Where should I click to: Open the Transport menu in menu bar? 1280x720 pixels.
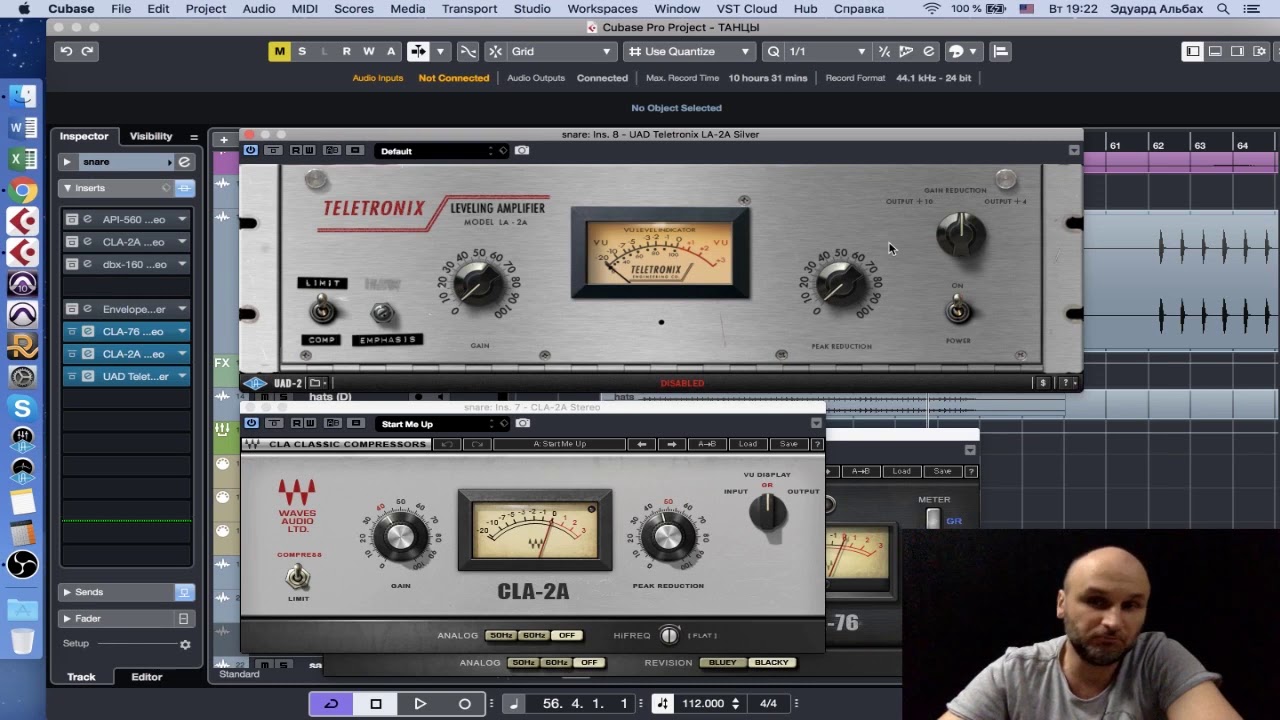click(469, 9)
